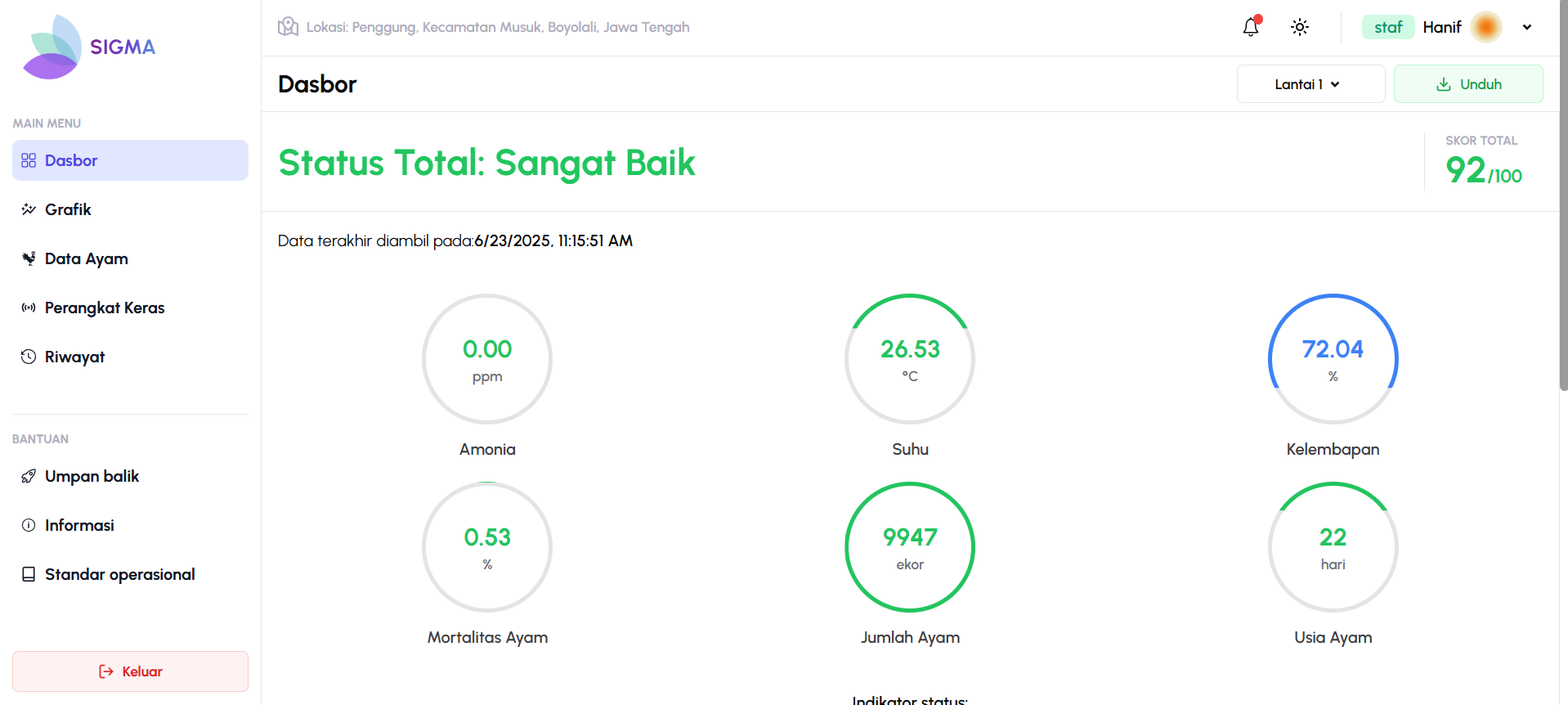The image size is (1568, 705).
Task: Open the Riwayat menu item
Action: tap(130, 357)
